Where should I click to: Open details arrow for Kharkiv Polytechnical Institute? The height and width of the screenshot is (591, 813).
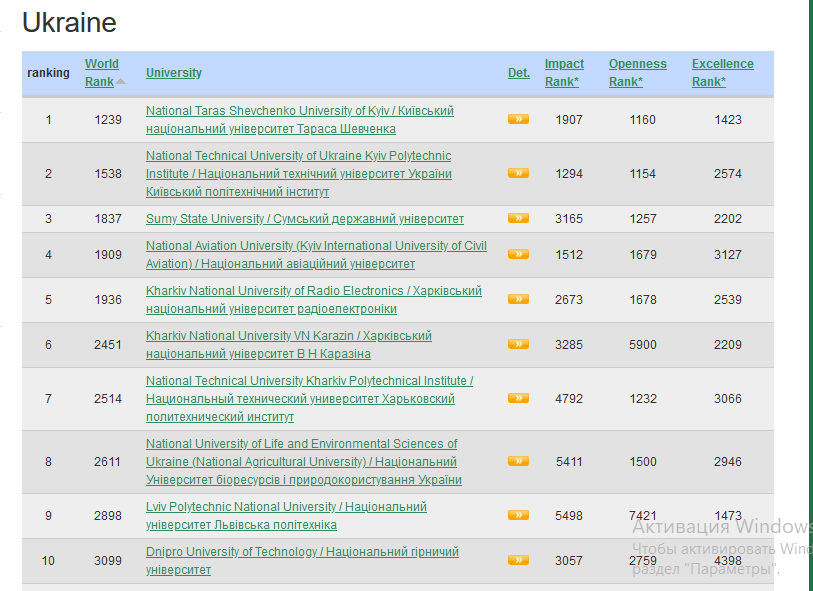click(x=518, y=398)
